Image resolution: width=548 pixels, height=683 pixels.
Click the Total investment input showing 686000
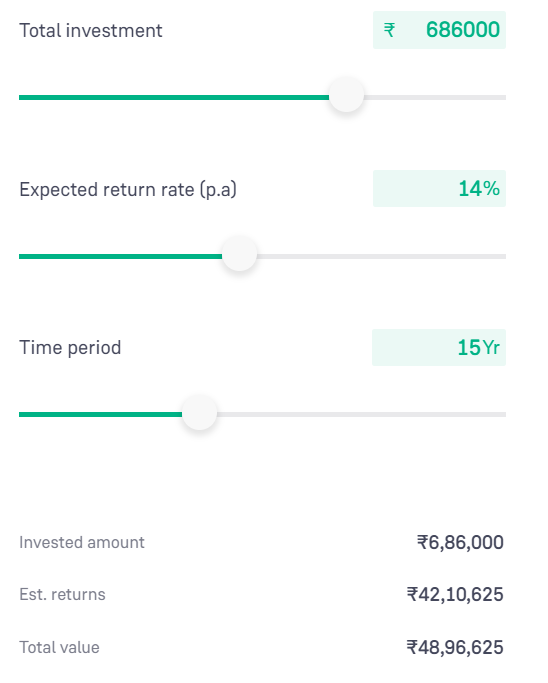tap(439, 30)
